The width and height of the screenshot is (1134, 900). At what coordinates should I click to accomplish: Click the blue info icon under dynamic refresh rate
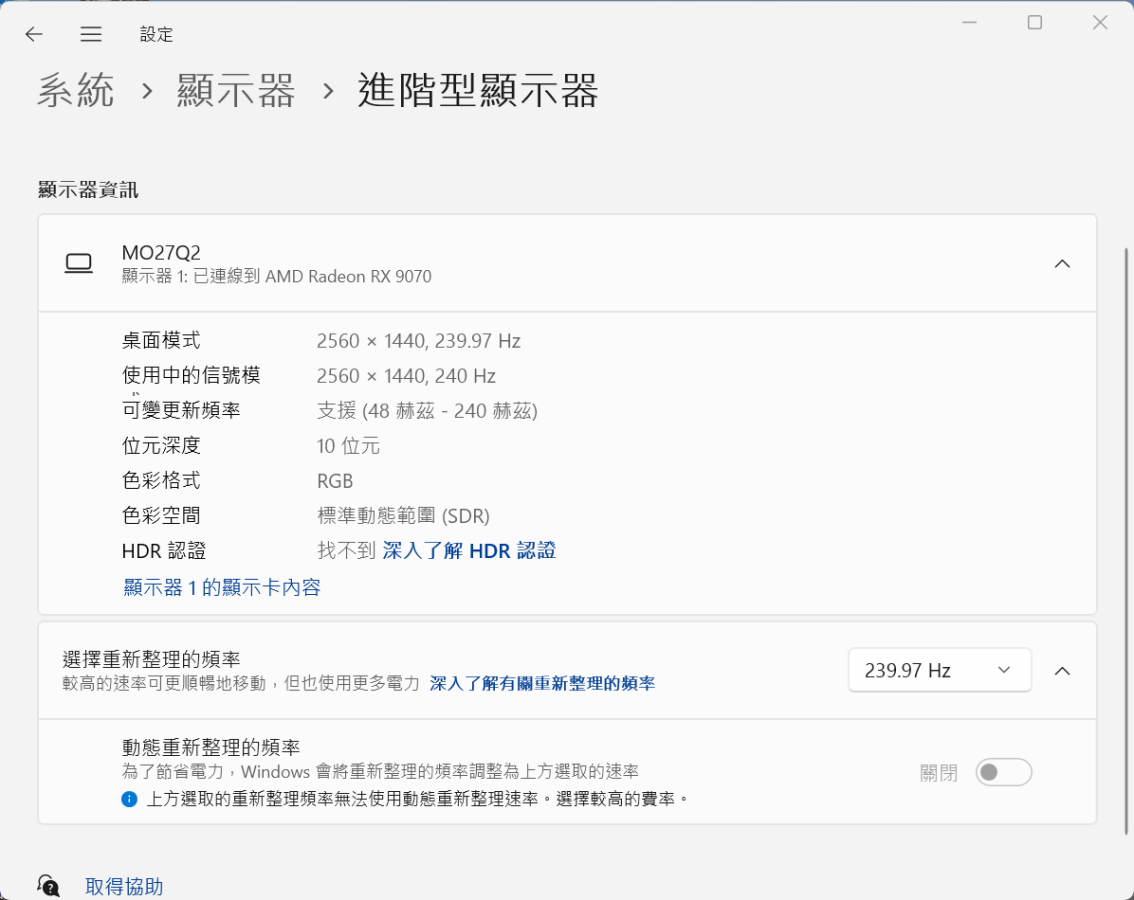(129, 799)
